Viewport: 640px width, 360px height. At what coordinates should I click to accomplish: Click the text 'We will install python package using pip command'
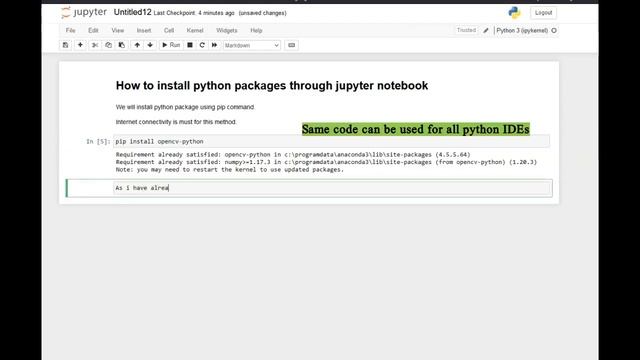point(185,107)
